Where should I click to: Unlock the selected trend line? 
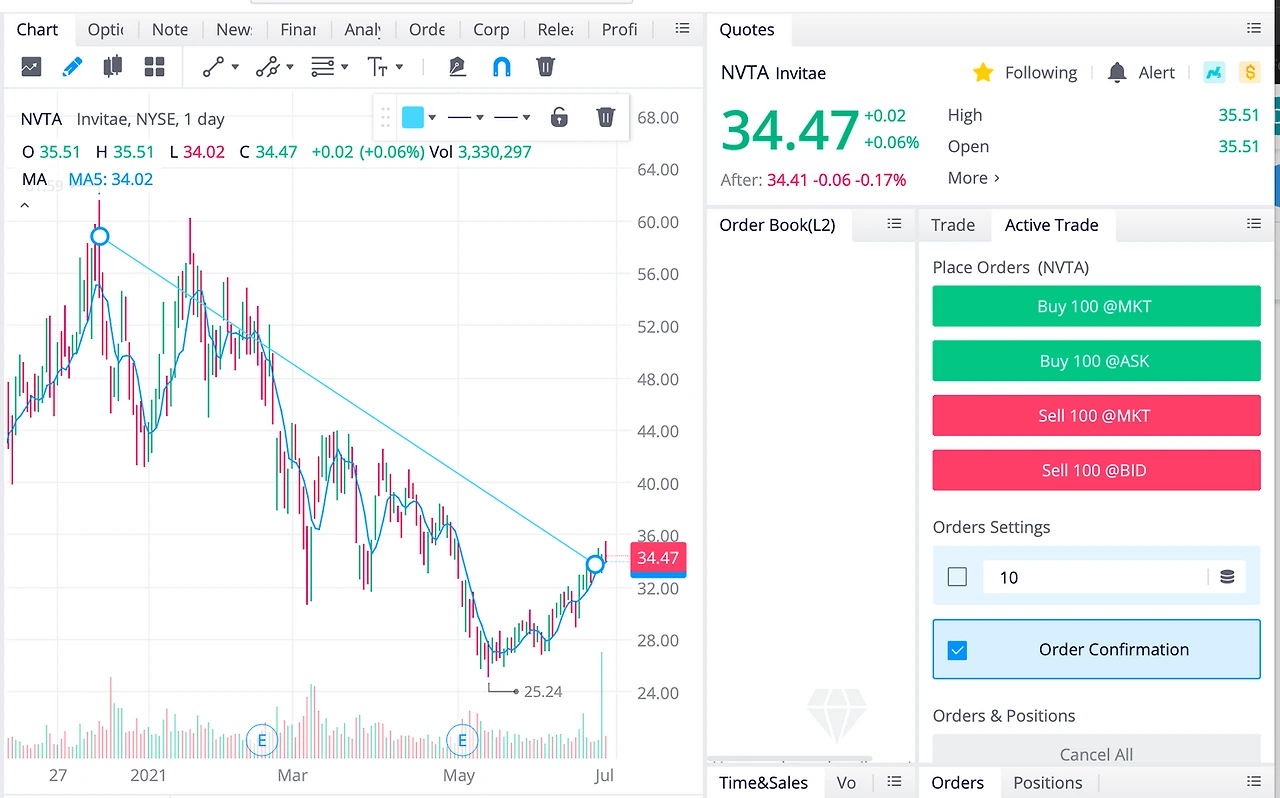559,118
